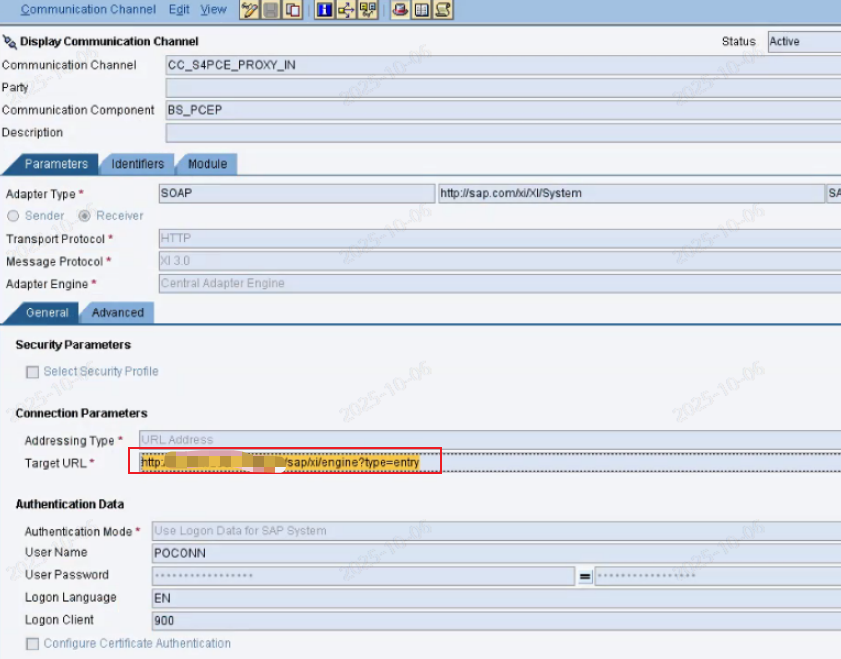Viewport: 841px width, 659px height.
Task: Open the Edit menu
Action: pyautogui.click(x=179, y=9)
